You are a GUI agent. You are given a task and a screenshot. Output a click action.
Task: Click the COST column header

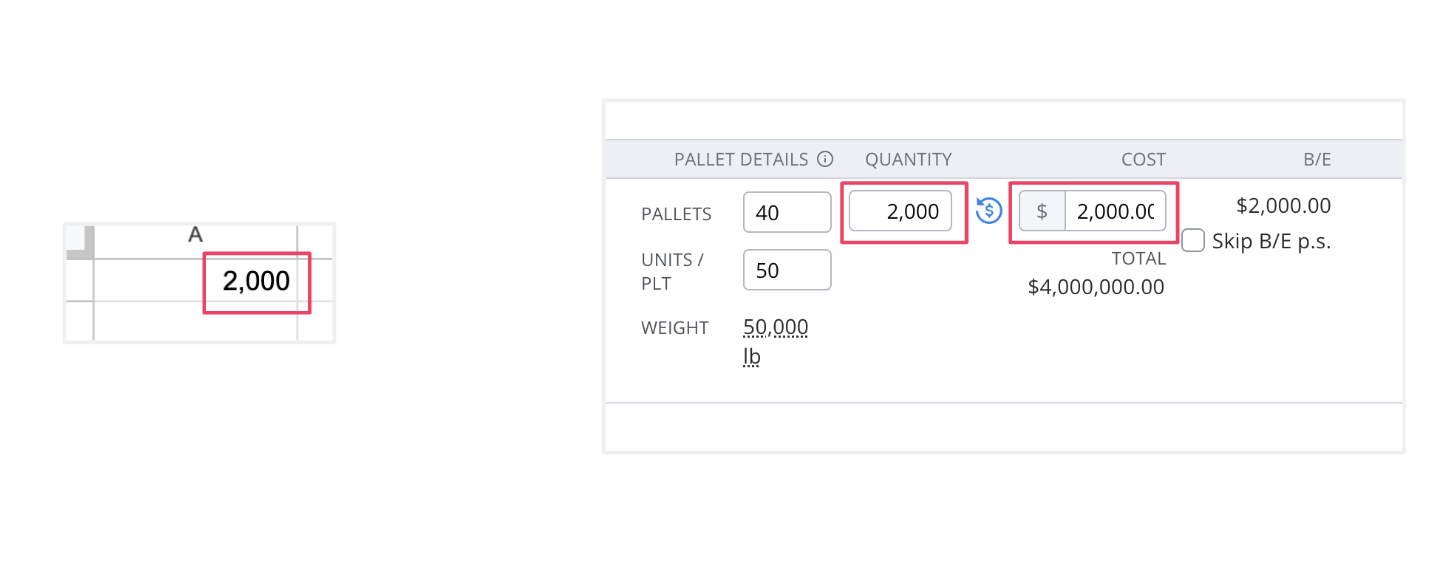[x=1143, y=159]
